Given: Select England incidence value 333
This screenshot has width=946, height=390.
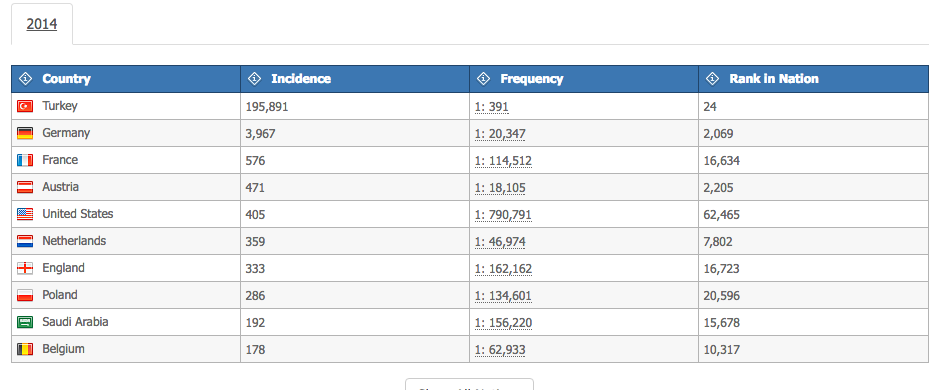Looking at the screenshot, I should click(x=255, y=269).
